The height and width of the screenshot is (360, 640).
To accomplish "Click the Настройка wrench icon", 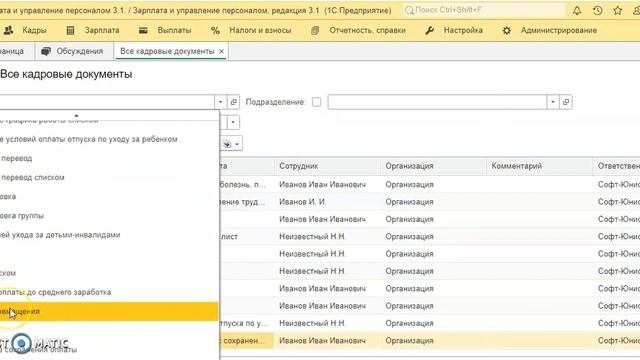I will [429, 30].
